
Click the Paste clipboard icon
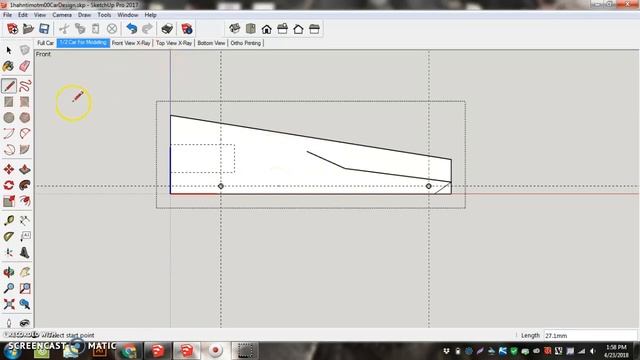tap(96, 29)
